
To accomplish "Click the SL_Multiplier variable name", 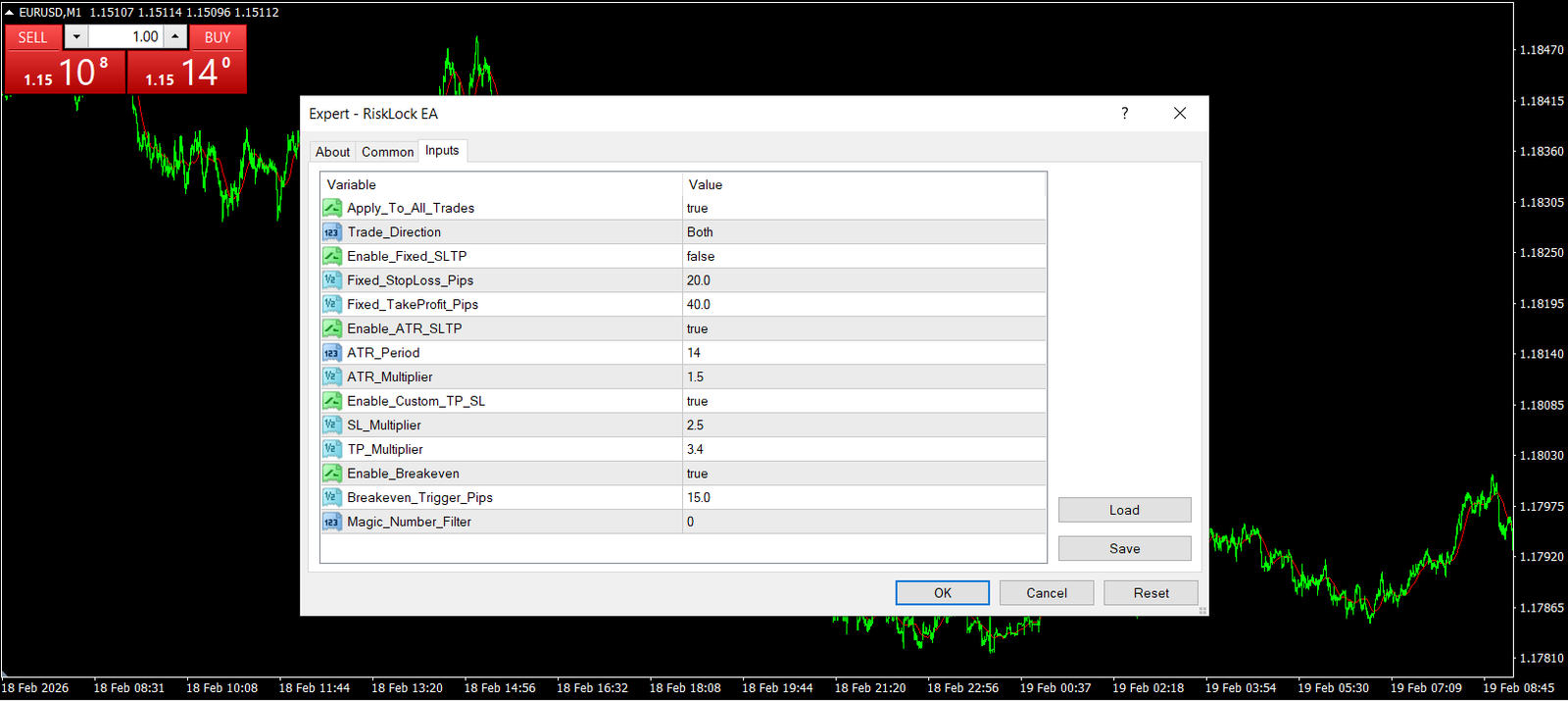I will pyautogui.click(x=384, y=425).
